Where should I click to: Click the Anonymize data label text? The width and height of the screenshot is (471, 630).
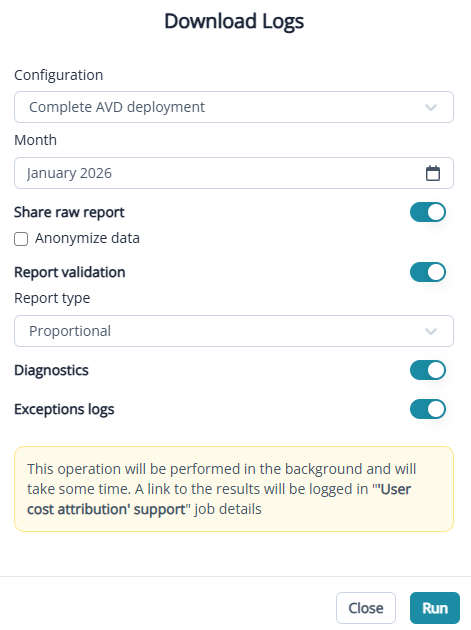click(87, 238)
